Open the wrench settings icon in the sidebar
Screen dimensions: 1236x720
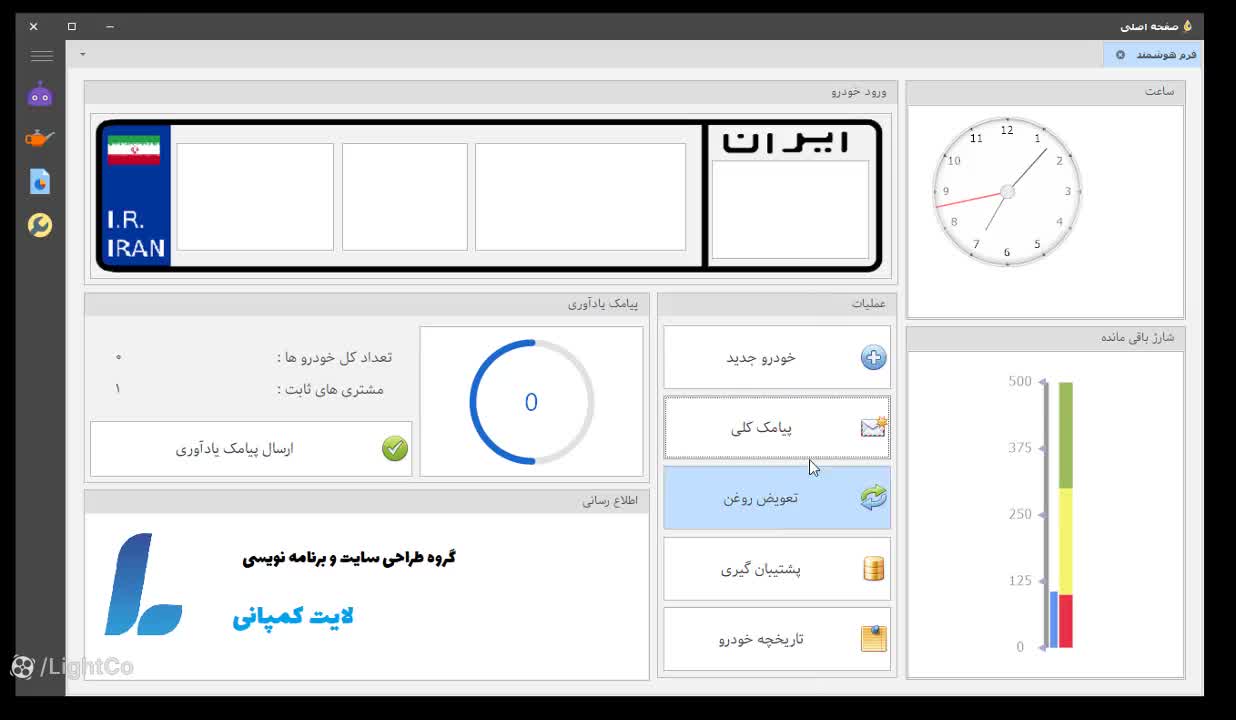pyautogui.click(x=40, y=225)
